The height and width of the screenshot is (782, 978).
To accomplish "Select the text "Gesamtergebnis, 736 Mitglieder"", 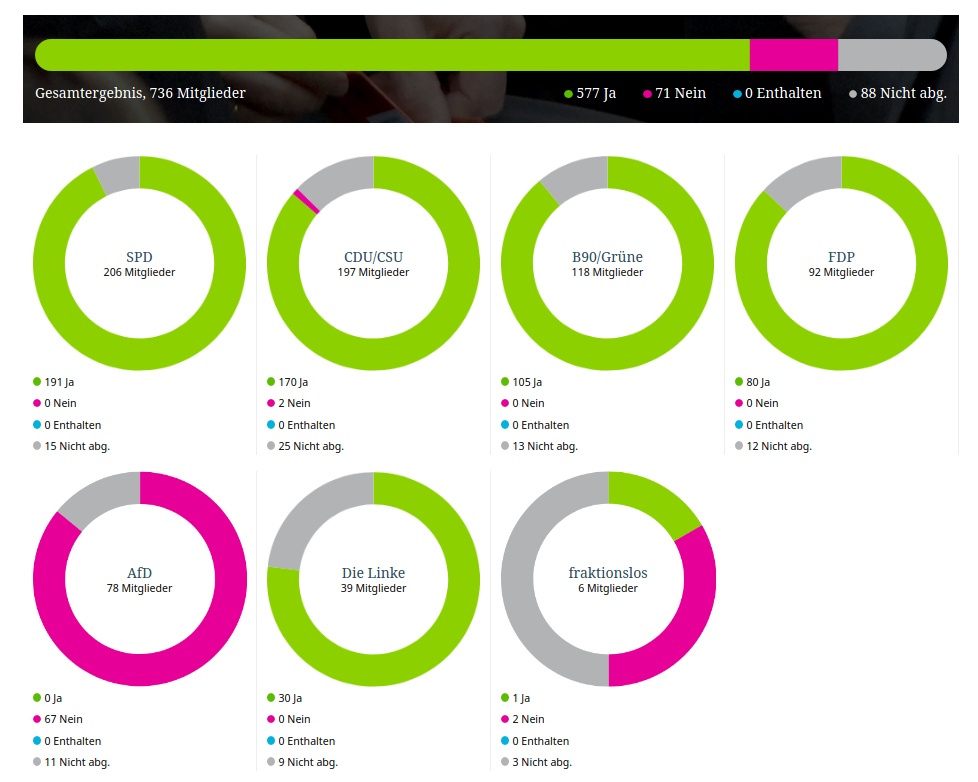I will [140, 93].
